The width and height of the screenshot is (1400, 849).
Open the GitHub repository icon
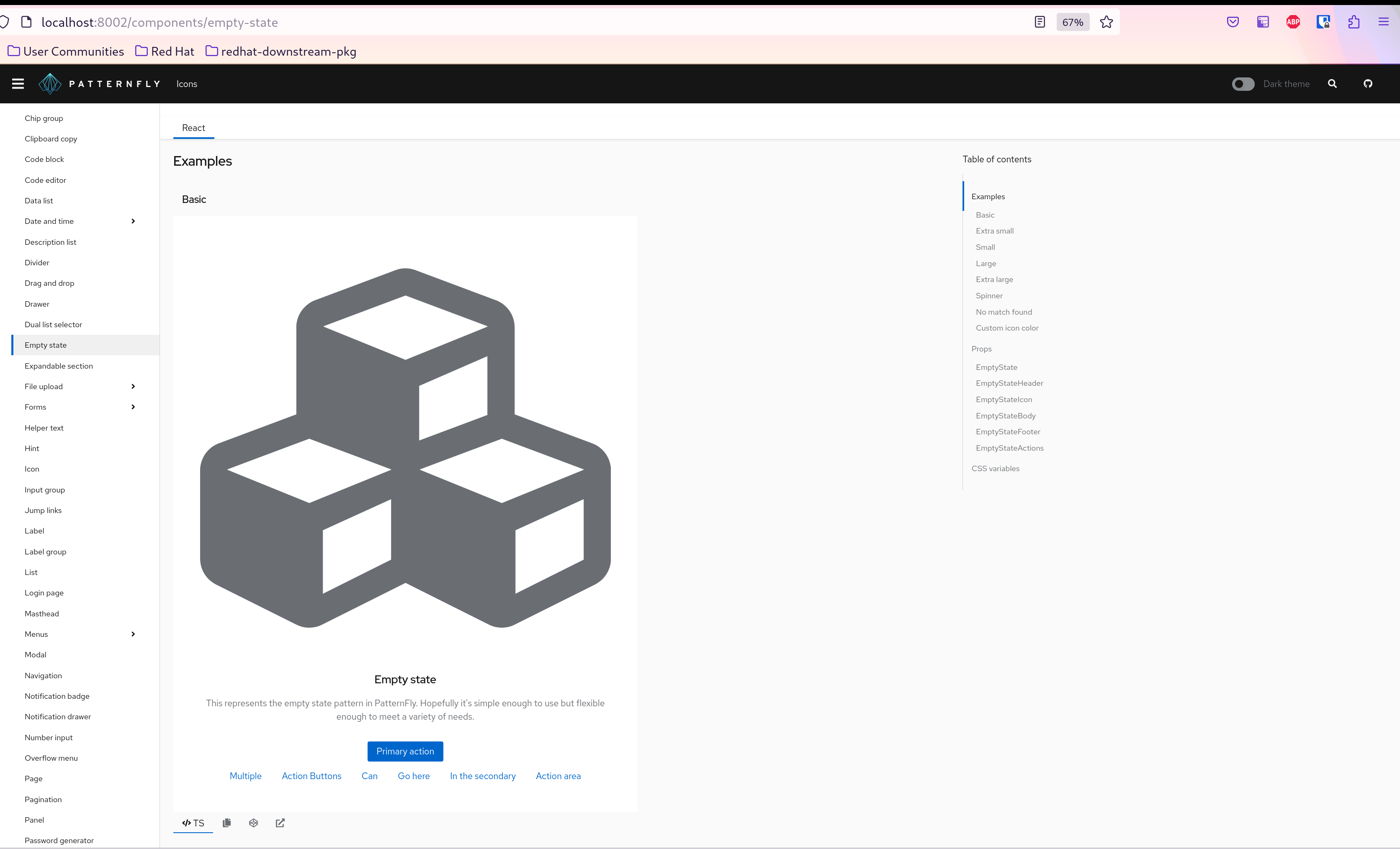pyautogui.click(x=1368, y=84)
